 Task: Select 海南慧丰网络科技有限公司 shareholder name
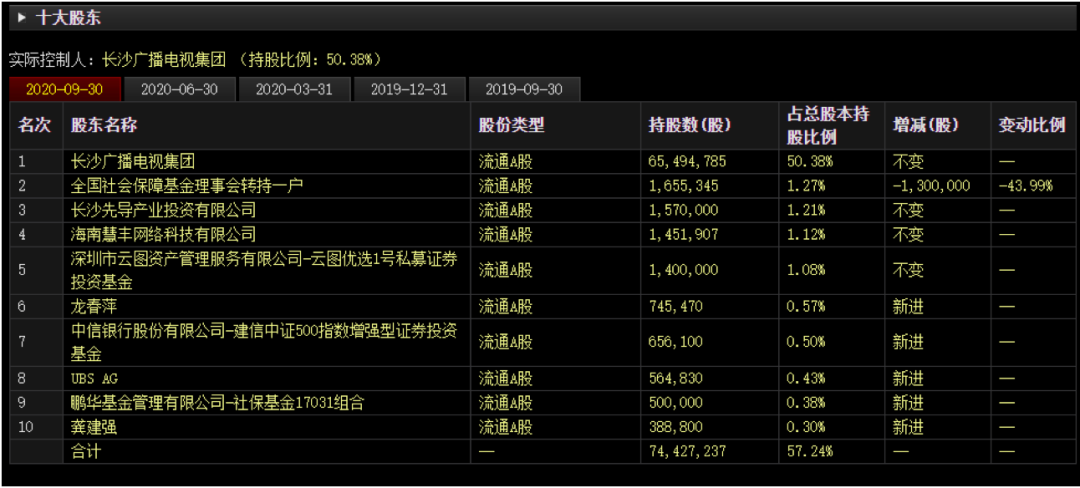(163, 234)
